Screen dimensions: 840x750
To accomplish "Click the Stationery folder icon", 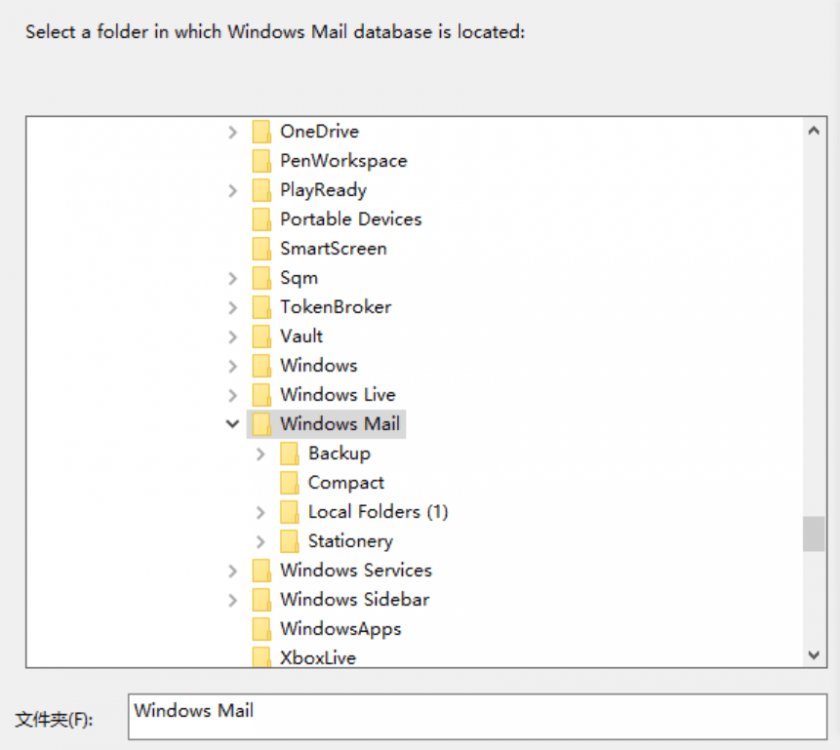I will pos(289,541).
